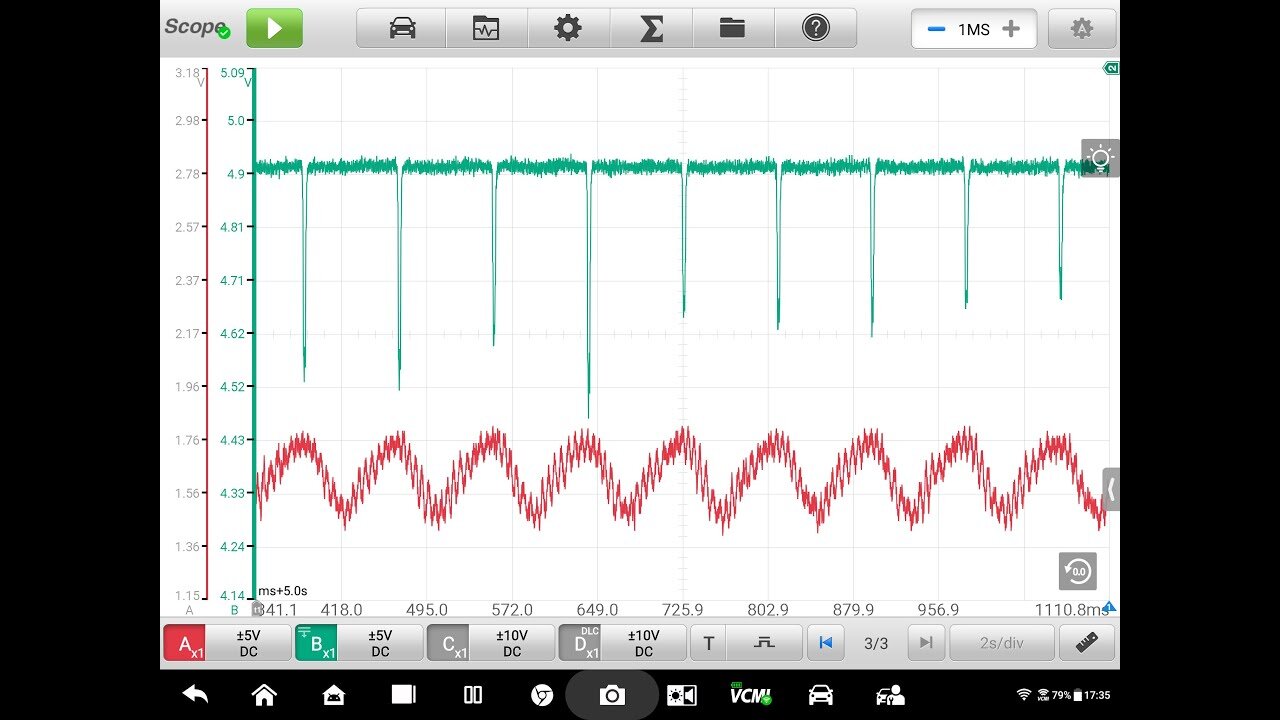Click the green channel B voltage axis
This screenshot has width=1280, height=720.
coord(253,335)
